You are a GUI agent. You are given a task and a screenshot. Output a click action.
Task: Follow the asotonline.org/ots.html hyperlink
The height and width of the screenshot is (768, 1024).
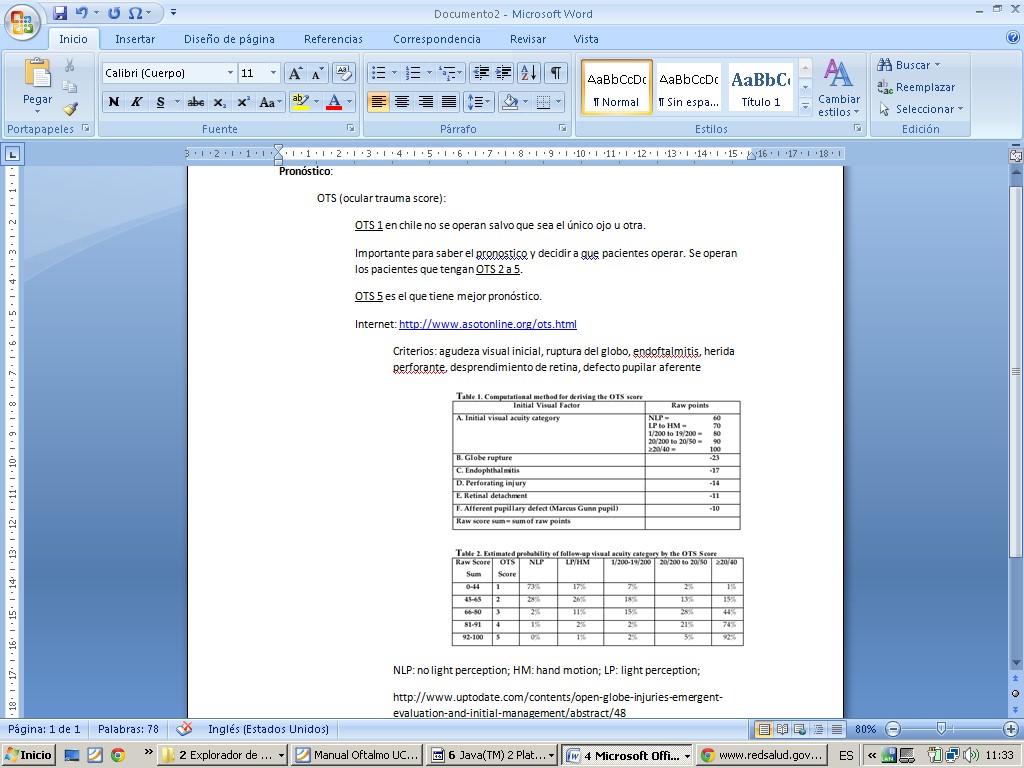(488, 324)
